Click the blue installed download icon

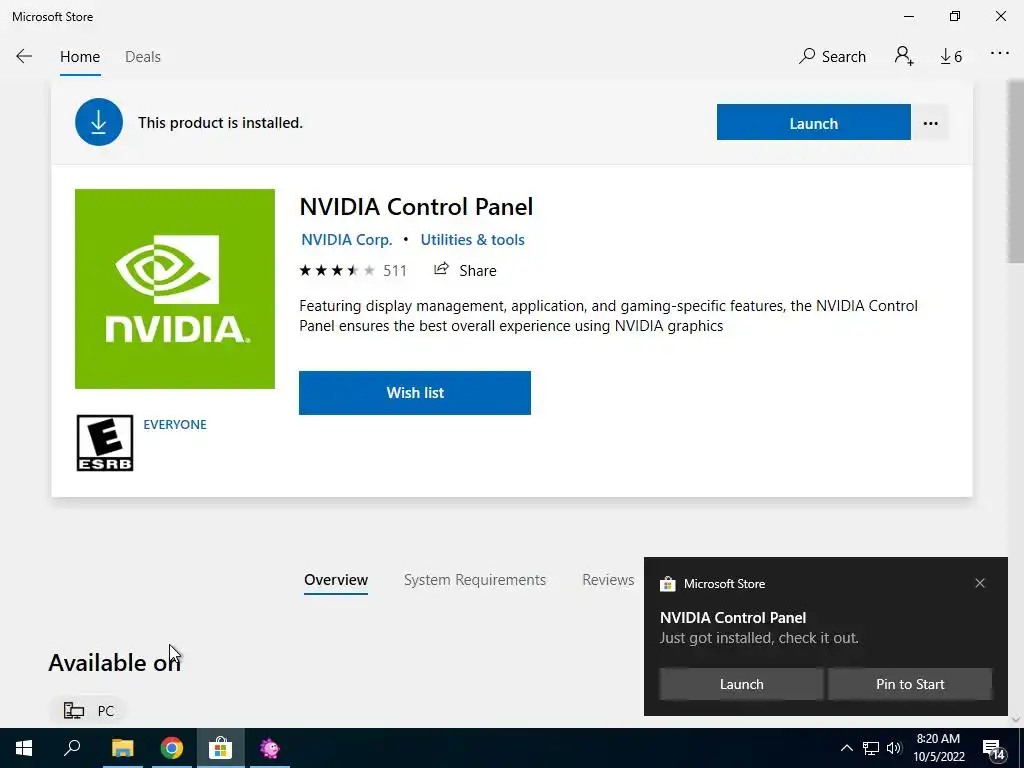(99, 122)
